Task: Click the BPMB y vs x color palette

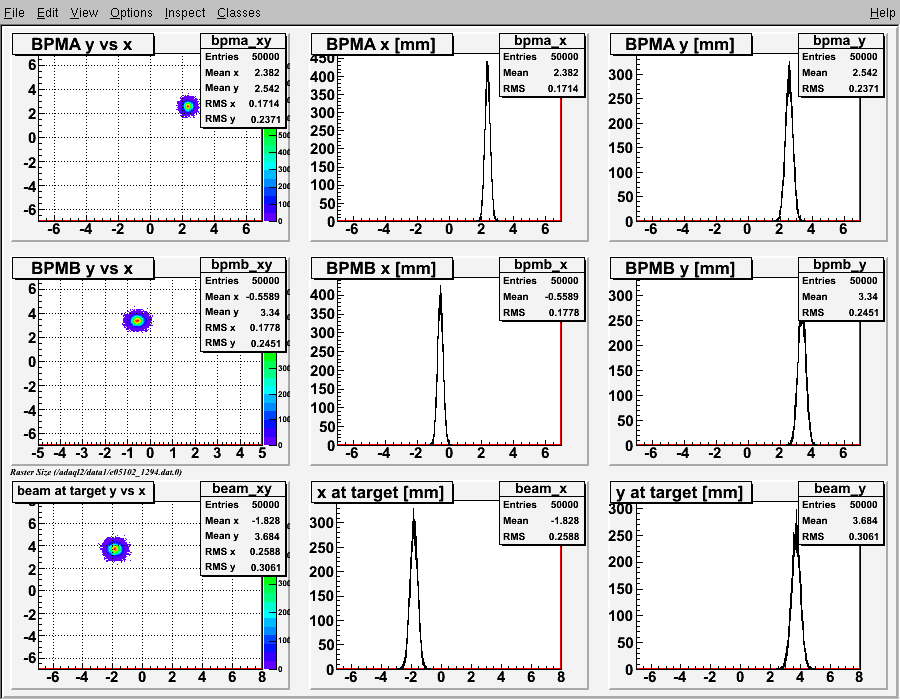Action: click(x=270, y=399)
